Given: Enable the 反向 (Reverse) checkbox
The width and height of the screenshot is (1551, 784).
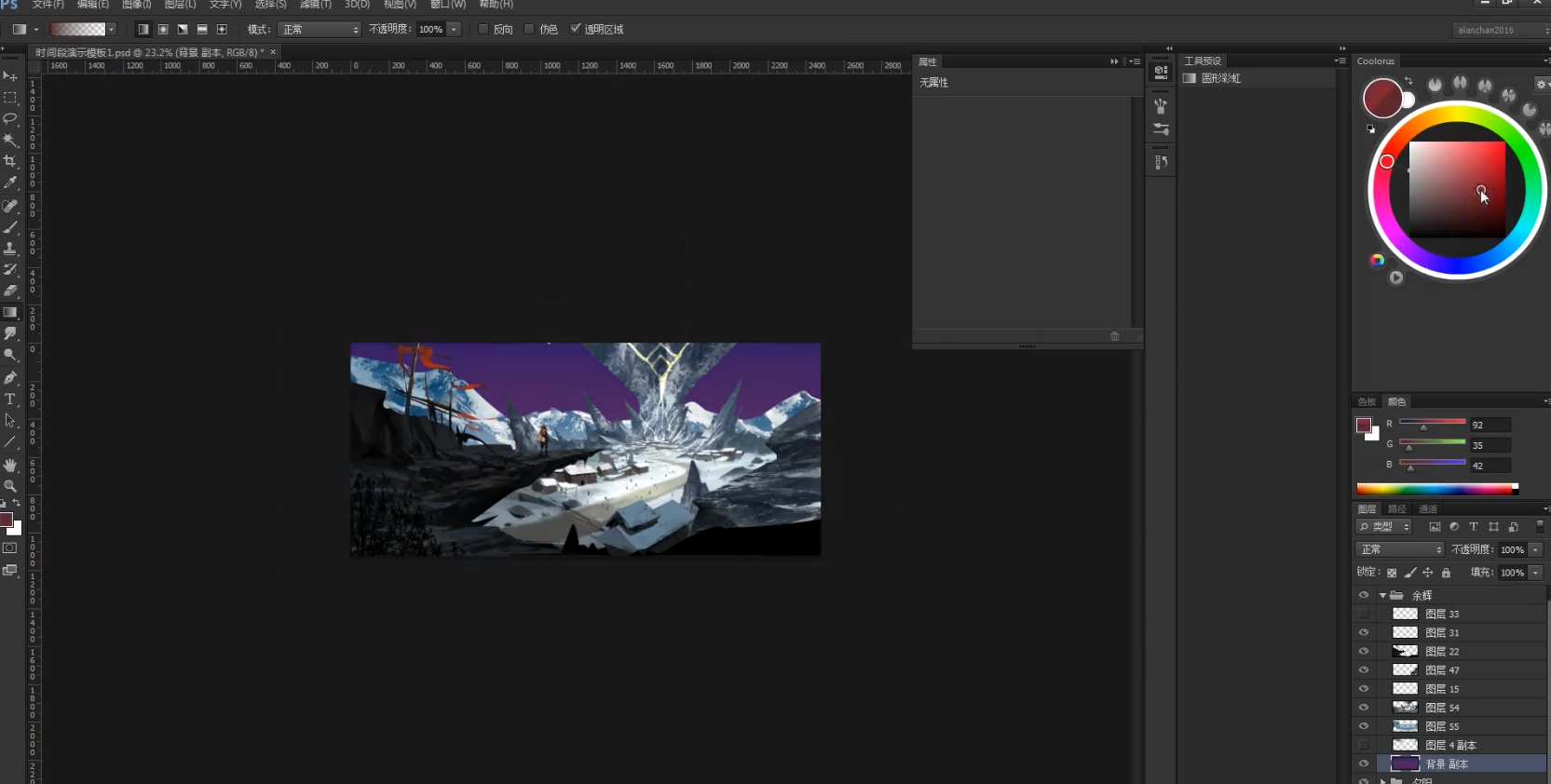Looking at the screenshot, I should [x=483, y=29].
